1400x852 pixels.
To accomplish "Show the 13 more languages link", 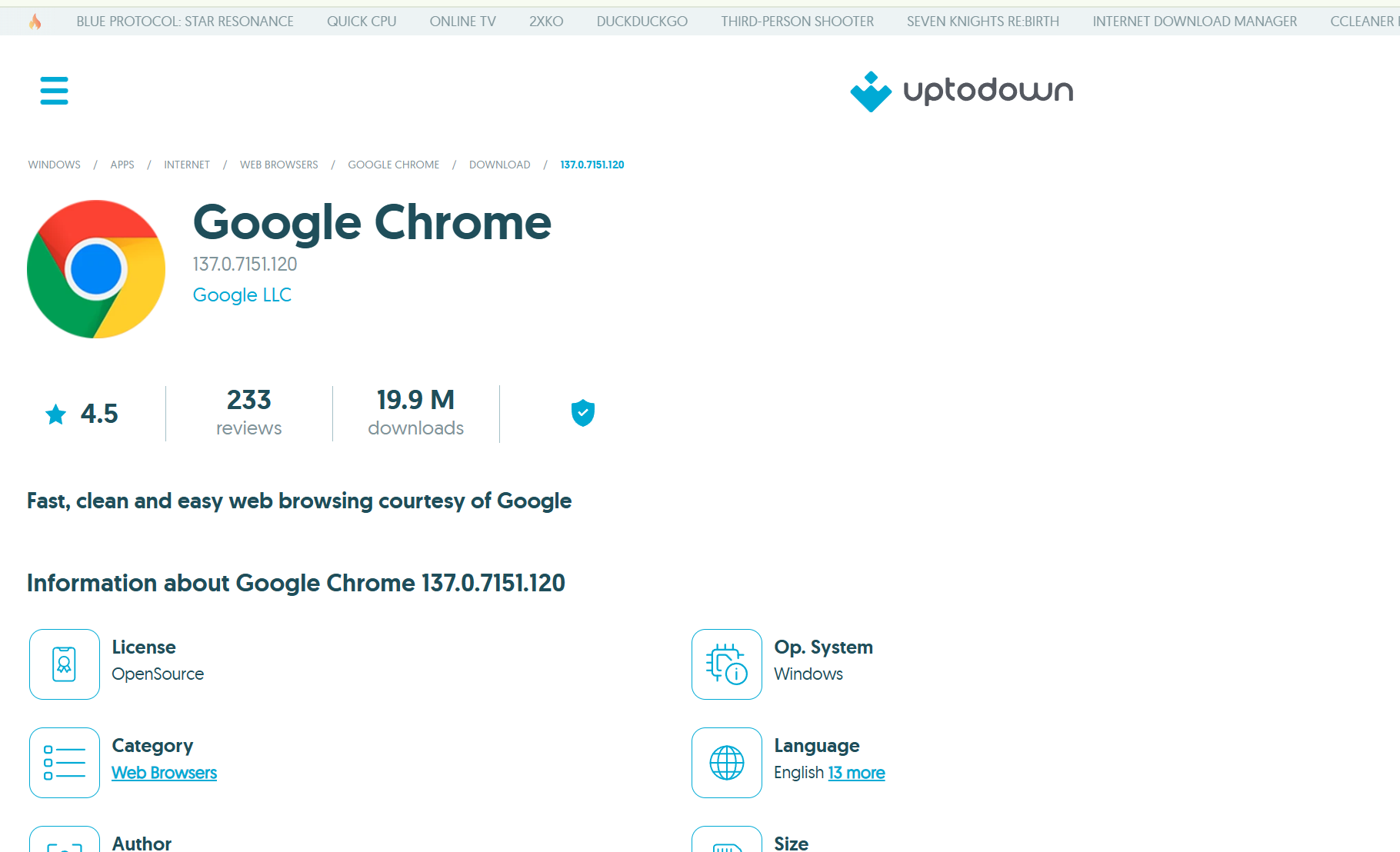I will [x=857, y=773].
